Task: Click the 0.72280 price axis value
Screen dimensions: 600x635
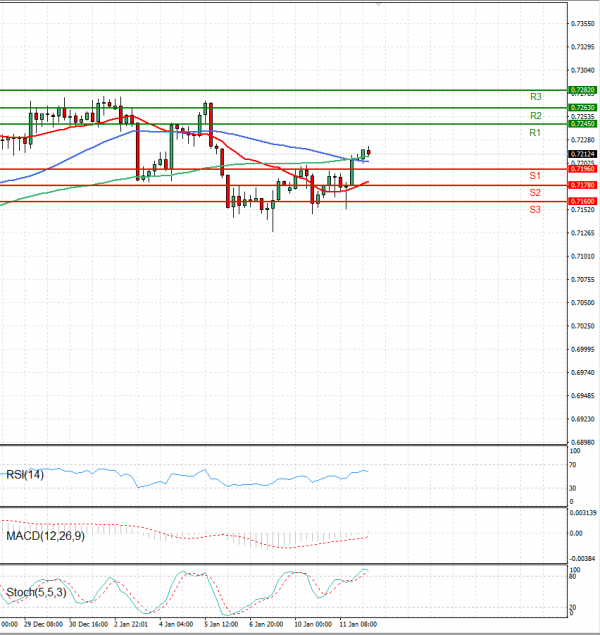Action: pyautogui.click(x=583, y=140)
